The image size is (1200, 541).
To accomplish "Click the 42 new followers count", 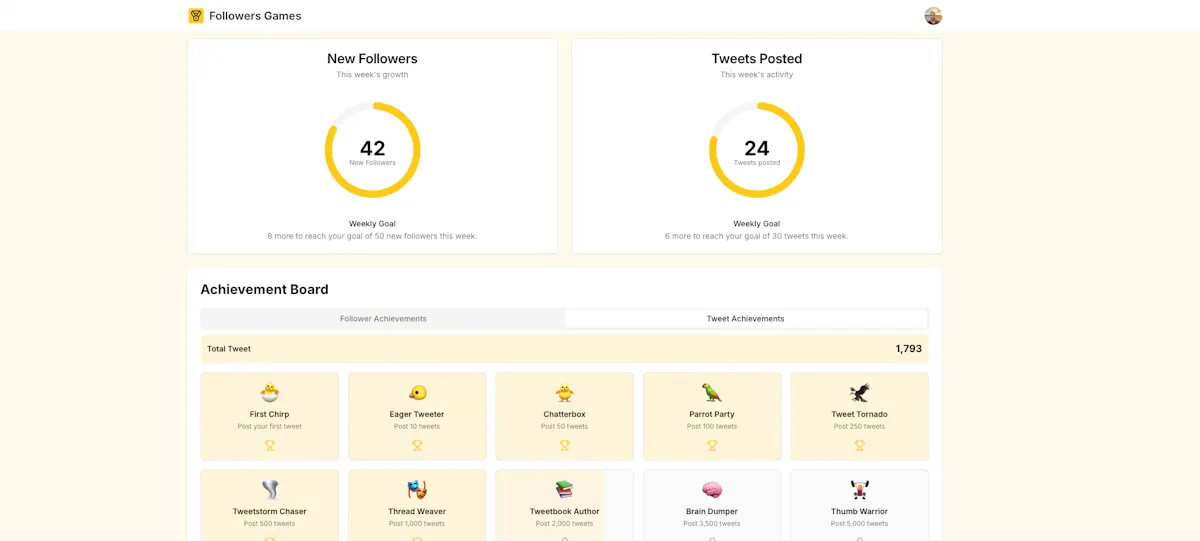I will point(373,148).
